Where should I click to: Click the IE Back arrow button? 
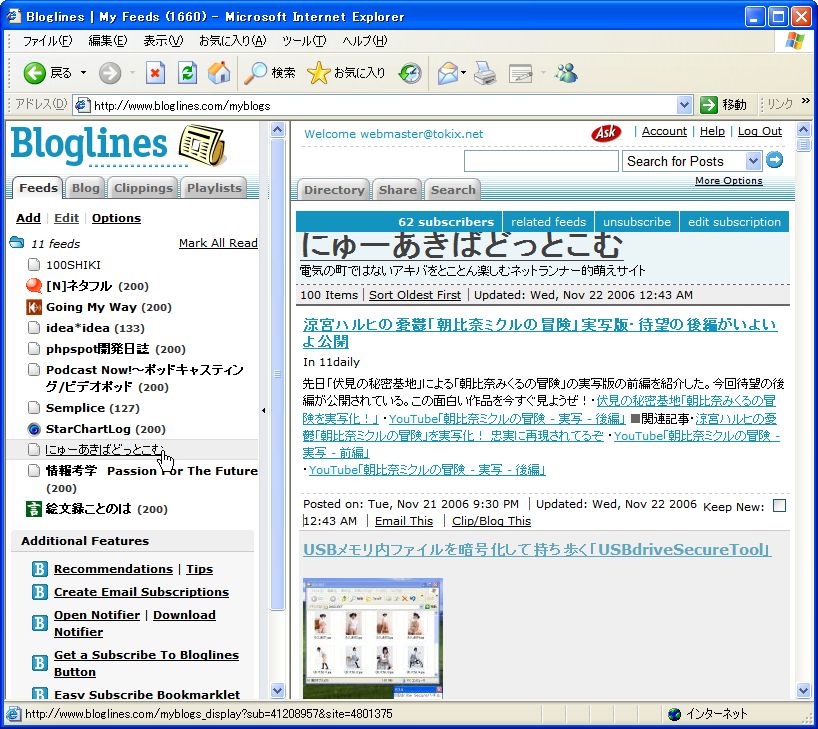pyautogui.click(x=34, y=73)
